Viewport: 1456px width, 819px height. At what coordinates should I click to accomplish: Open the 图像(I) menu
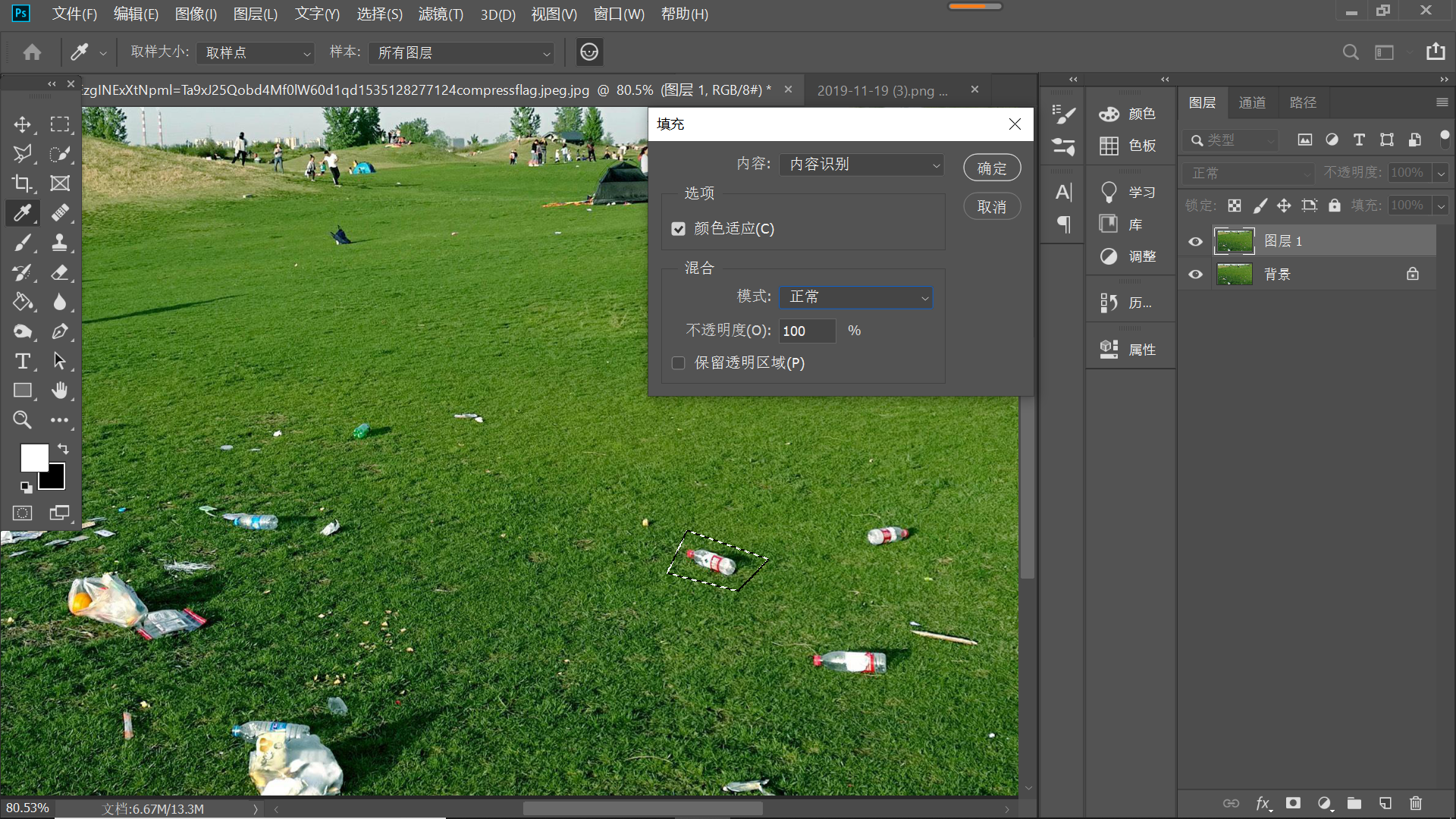(x=196, y=14)
